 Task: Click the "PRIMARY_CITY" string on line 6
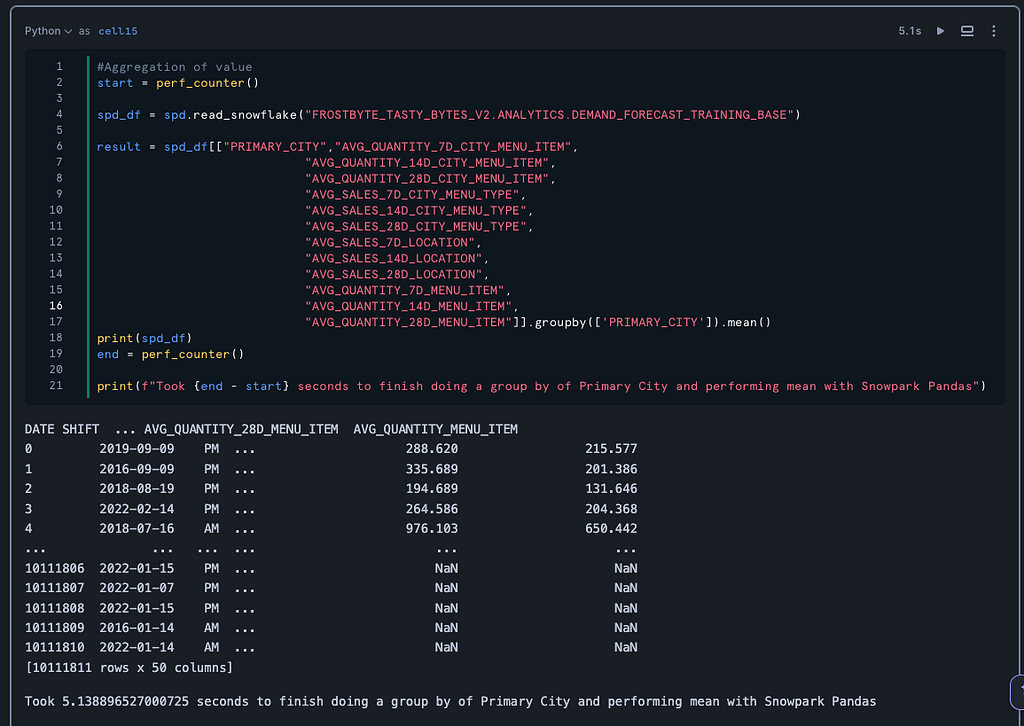[x=275, y=147]
